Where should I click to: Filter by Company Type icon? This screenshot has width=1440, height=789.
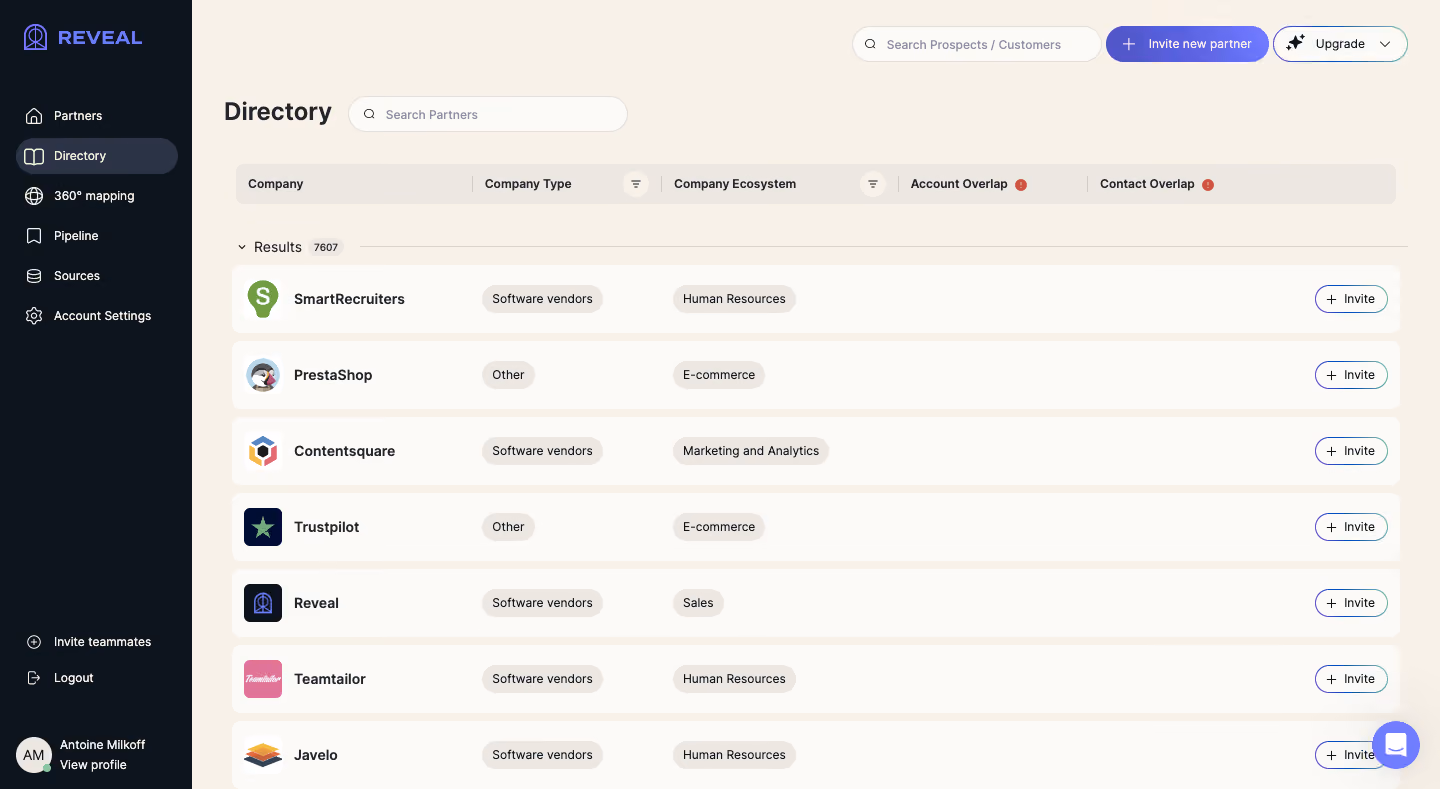(x=636, y=184)
